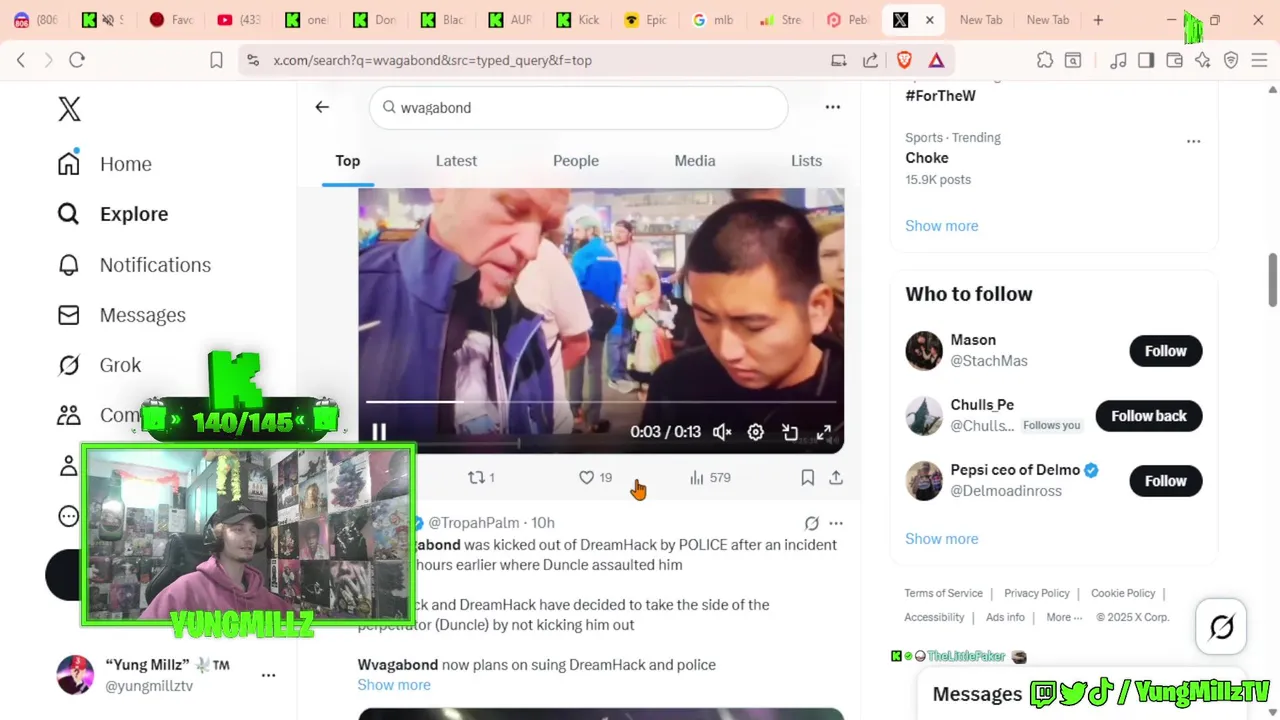Click the X logo in sidebar
This screenshot has height=720, width=1280.
click(x=69, y=109)
